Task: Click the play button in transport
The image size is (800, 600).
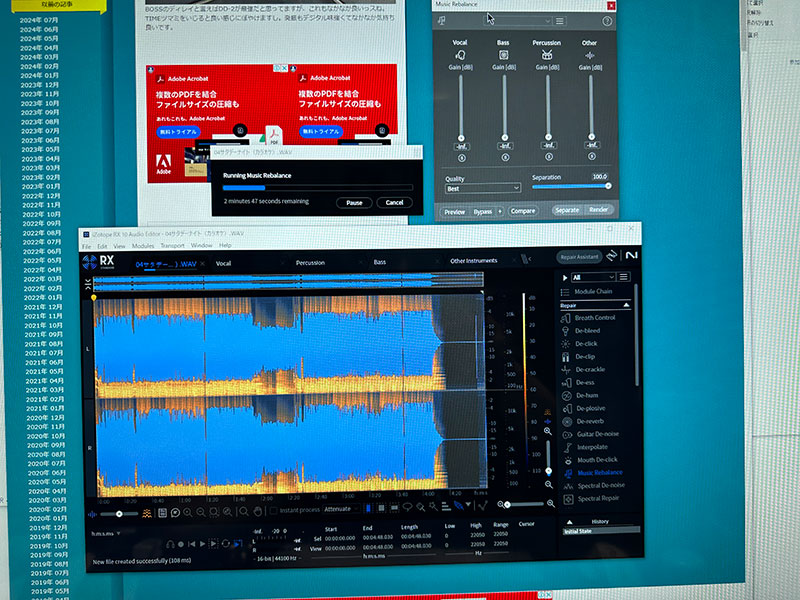Action: (x=203, y=544)
